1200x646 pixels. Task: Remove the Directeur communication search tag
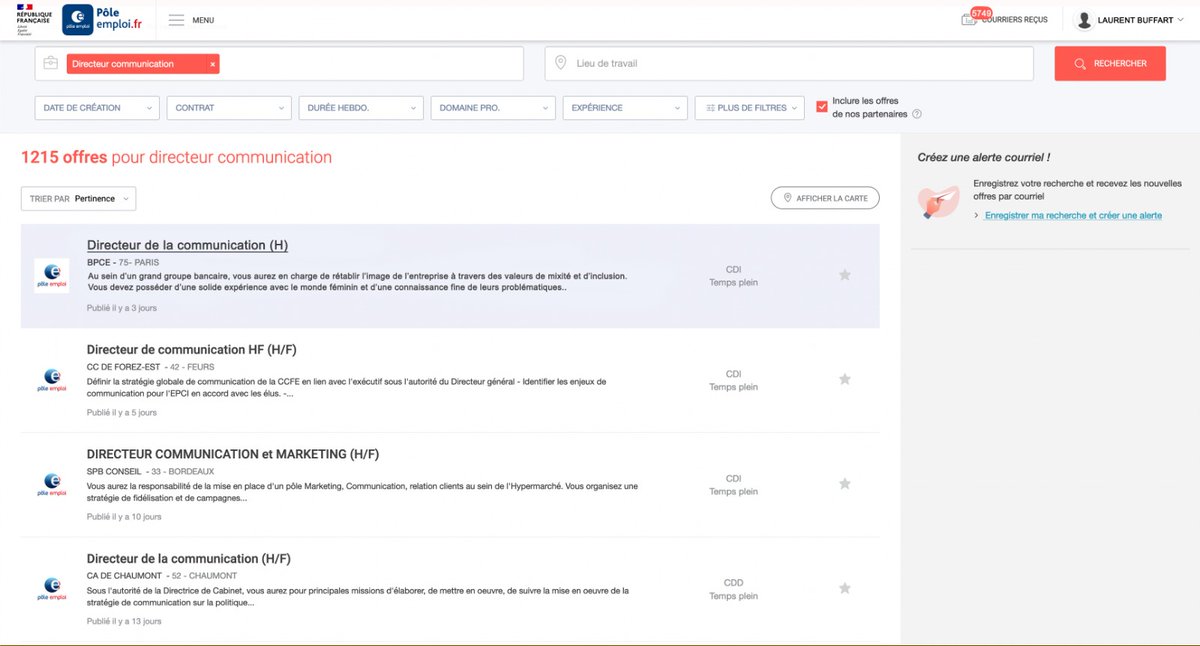click(x=212, y=64)
